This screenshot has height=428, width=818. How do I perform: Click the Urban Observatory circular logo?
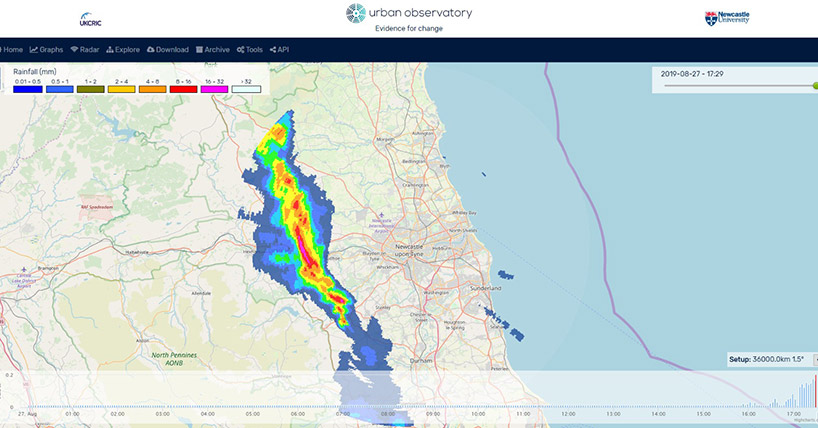(356, 13)
